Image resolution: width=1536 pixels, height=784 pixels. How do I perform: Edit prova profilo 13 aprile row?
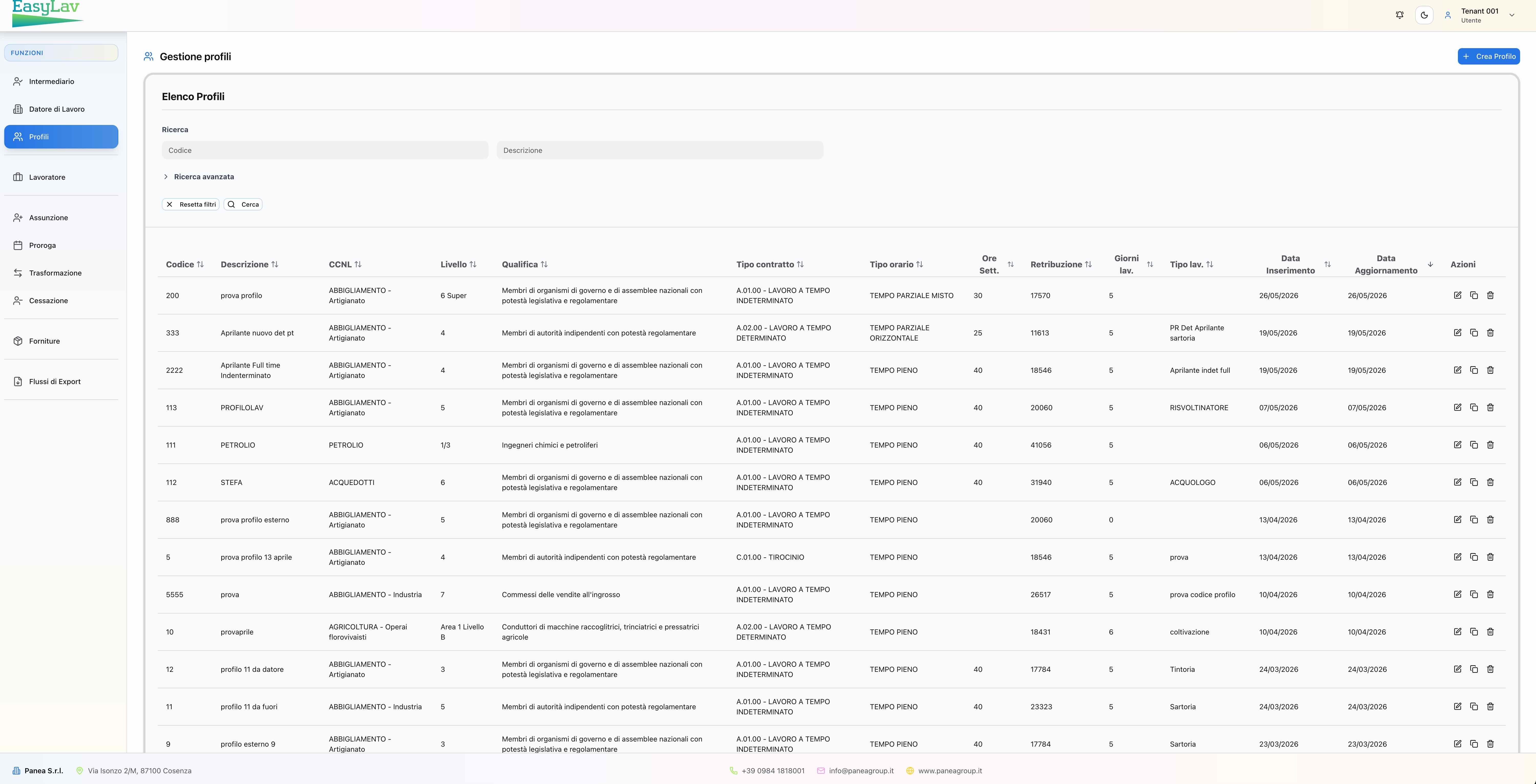click(x=1457, y=557)
